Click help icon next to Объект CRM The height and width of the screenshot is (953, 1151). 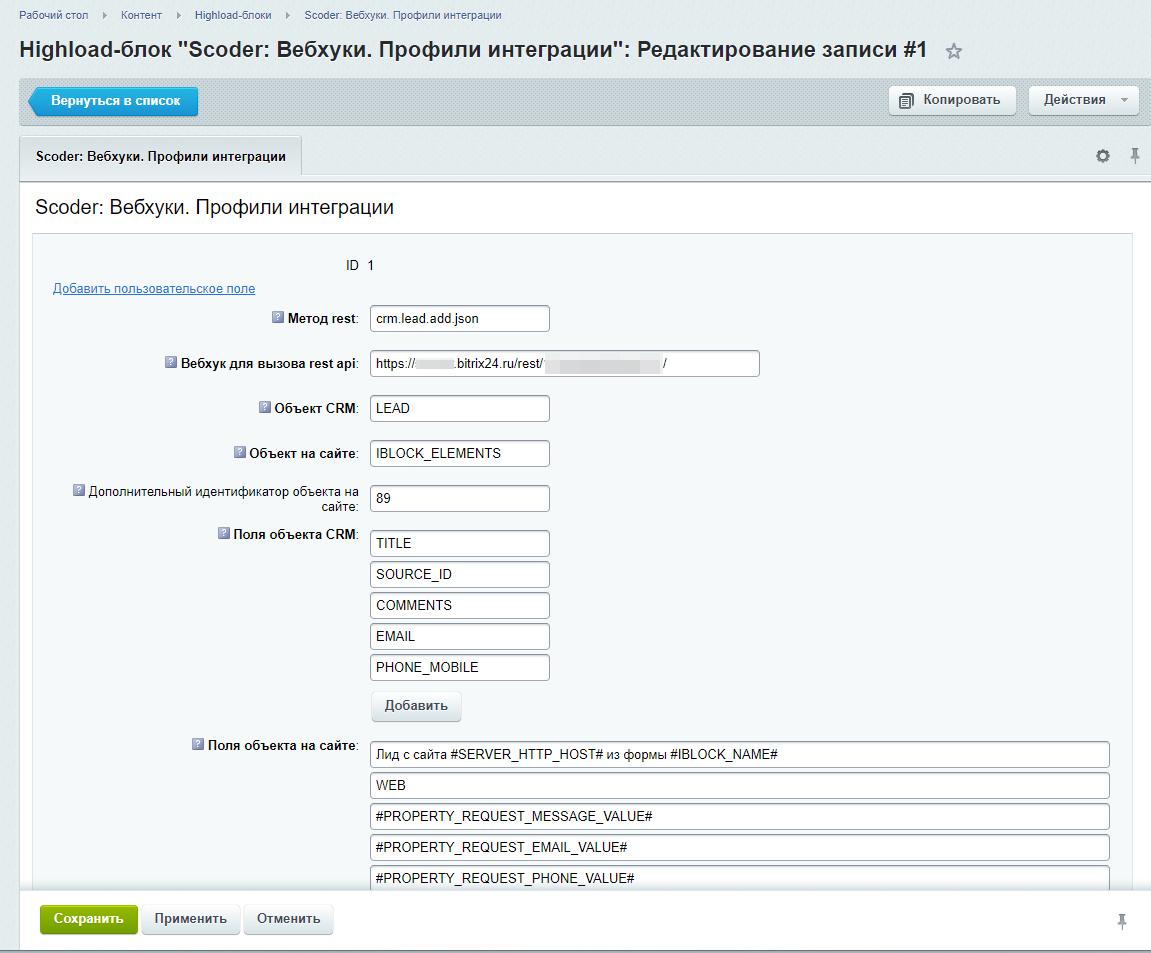pyautogui.click(x=265, y=408)
